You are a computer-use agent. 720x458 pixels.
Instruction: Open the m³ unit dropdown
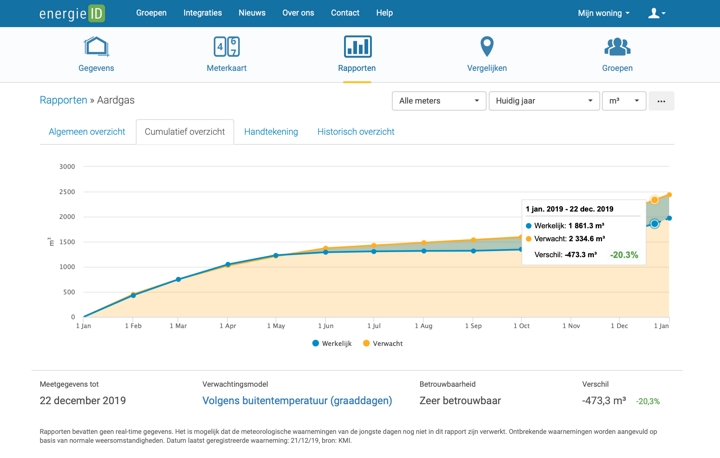(x=624, y=101)
